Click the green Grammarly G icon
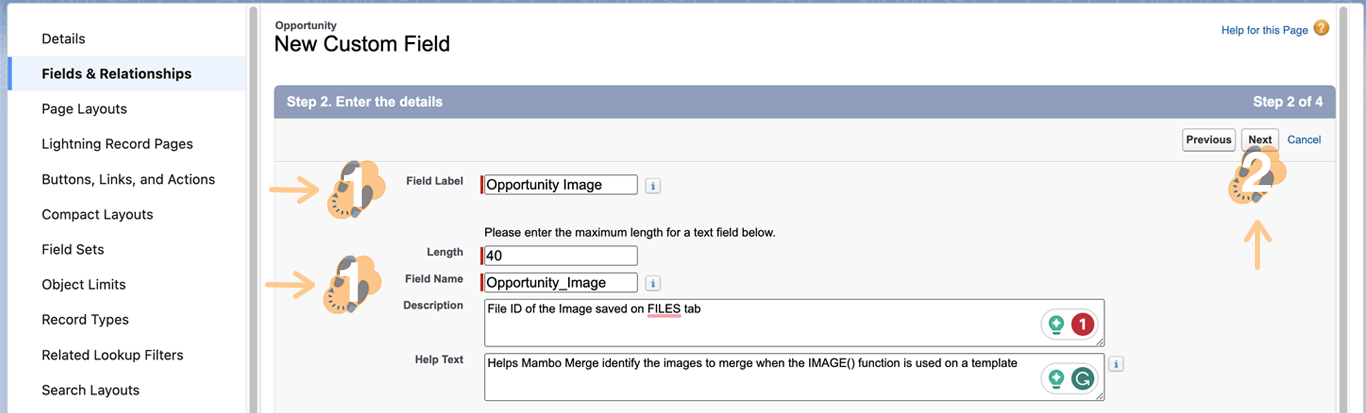Viewport: 1366px width, 413px height. [1082, 379]
